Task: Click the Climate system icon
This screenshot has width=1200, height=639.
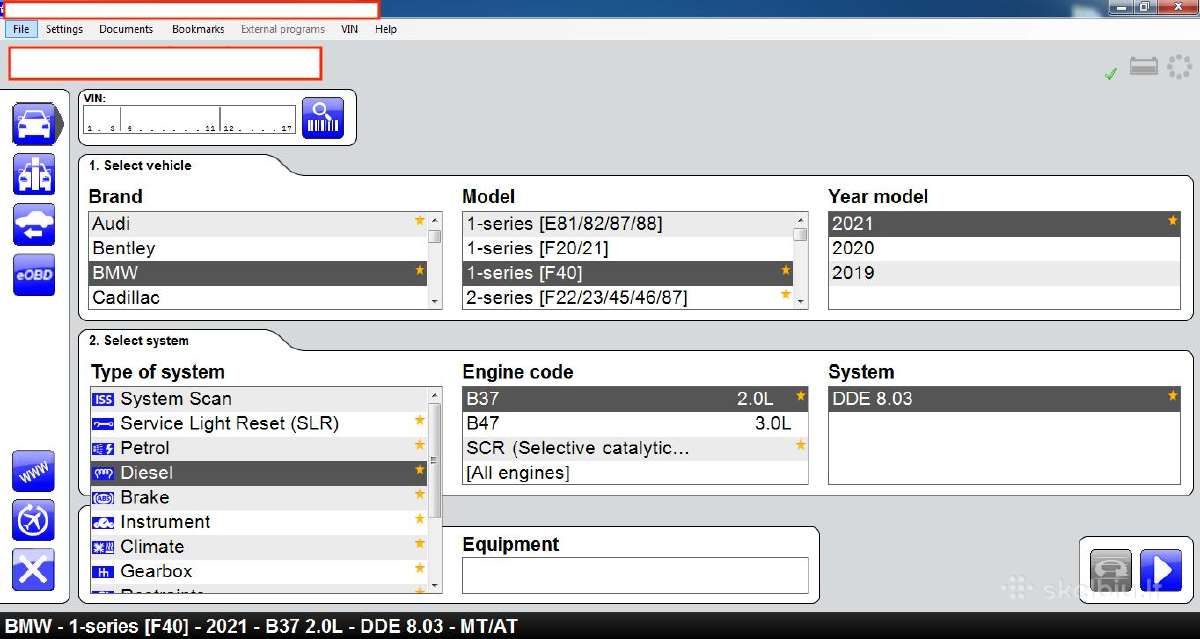Action: point(103,547)
